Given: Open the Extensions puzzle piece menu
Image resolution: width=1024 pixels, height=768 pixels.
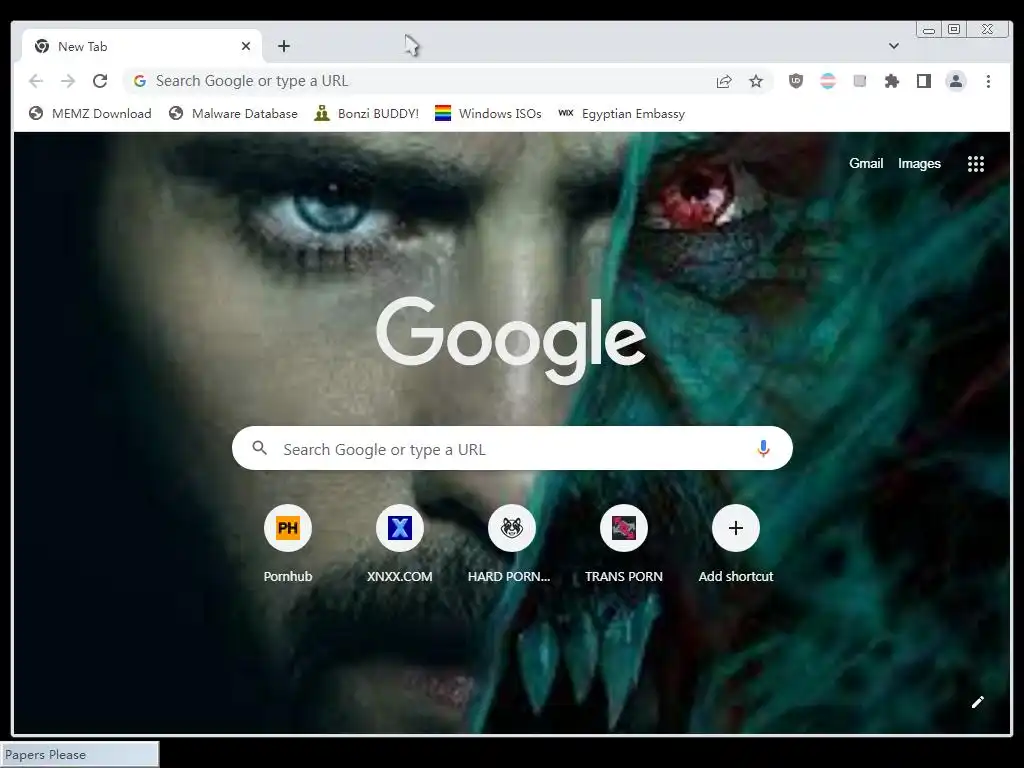Looking at the screenshot, I should pyautogui.click(x=891, y=81).
